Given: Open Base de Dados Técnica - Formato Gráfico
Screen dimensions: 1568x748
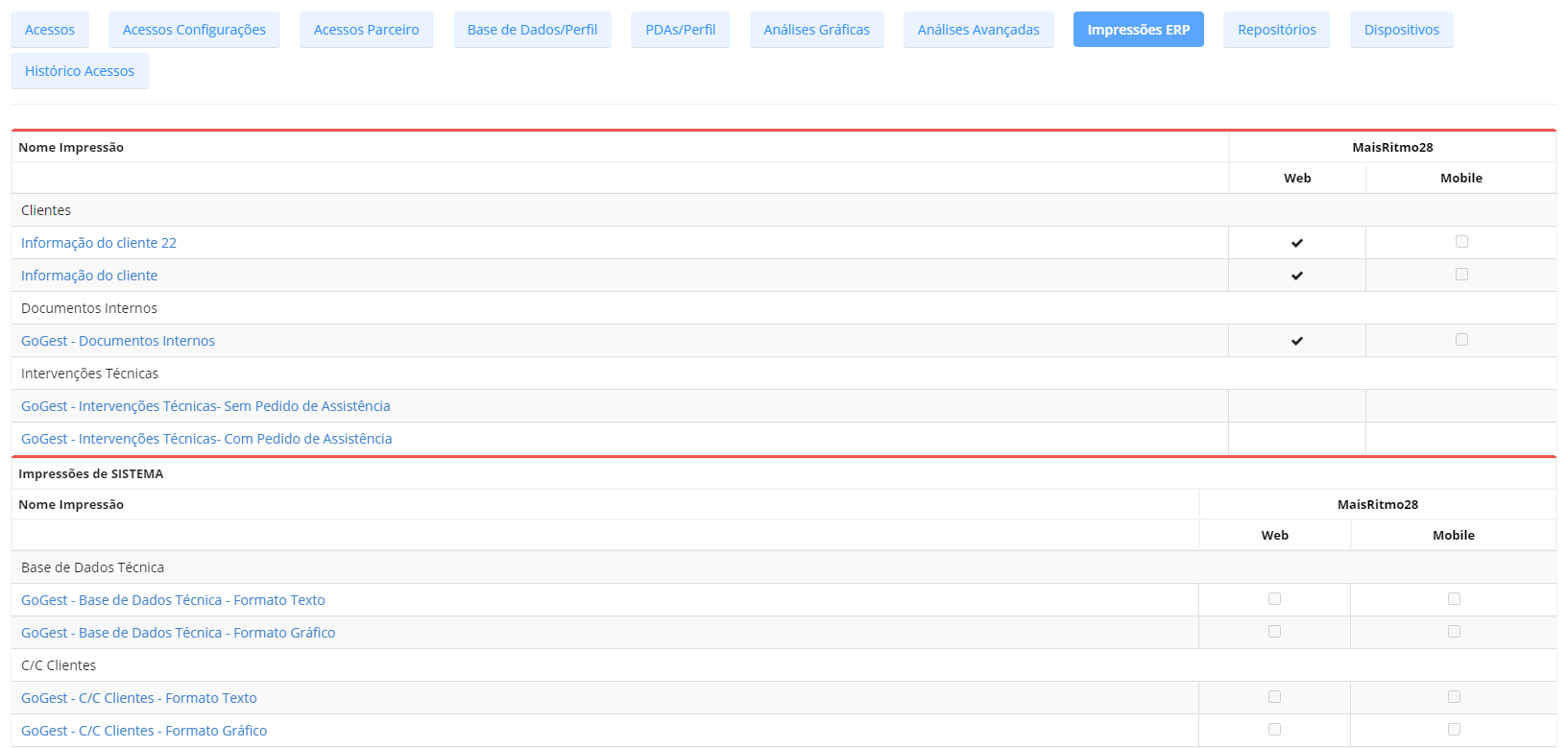Looking at the screenshot, I should click(179, 633).
